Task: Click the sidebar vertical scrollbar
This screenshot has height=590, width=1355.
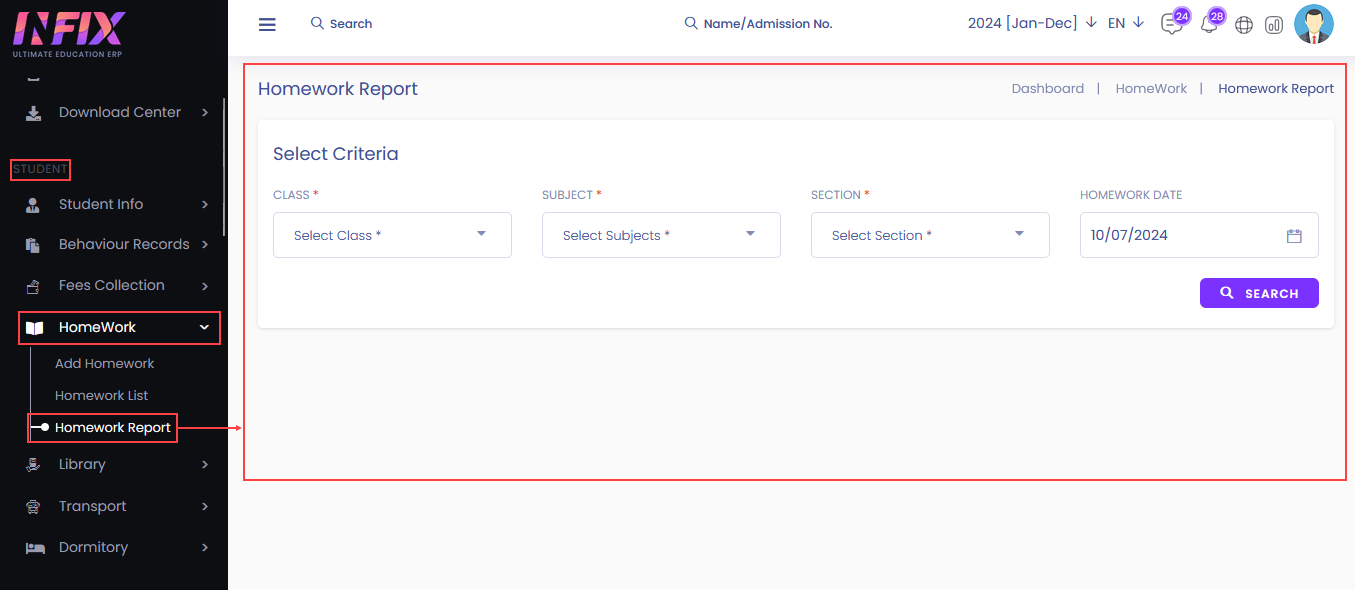Action: click(224, 167)
